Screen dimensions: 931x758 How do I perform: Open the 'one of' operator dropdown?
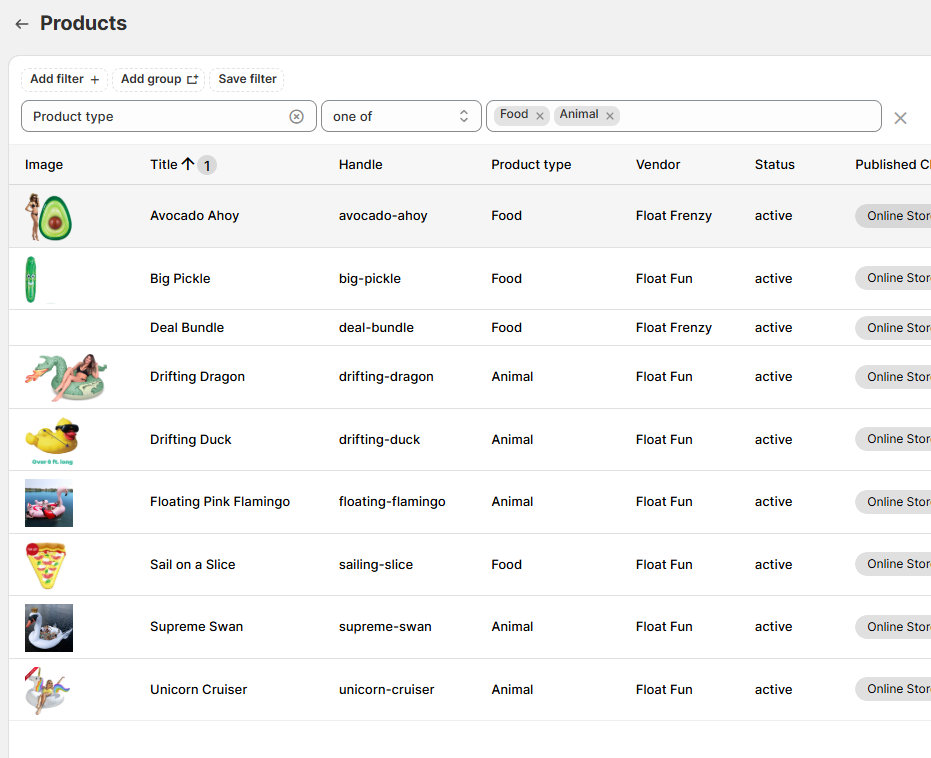point(400,116)
